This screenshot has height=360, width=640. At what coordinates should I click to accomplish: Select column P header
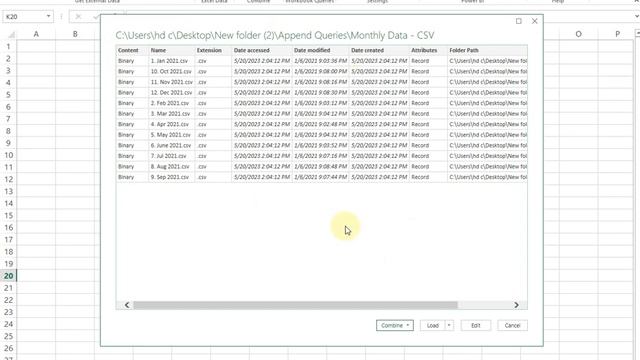point(617,34)
